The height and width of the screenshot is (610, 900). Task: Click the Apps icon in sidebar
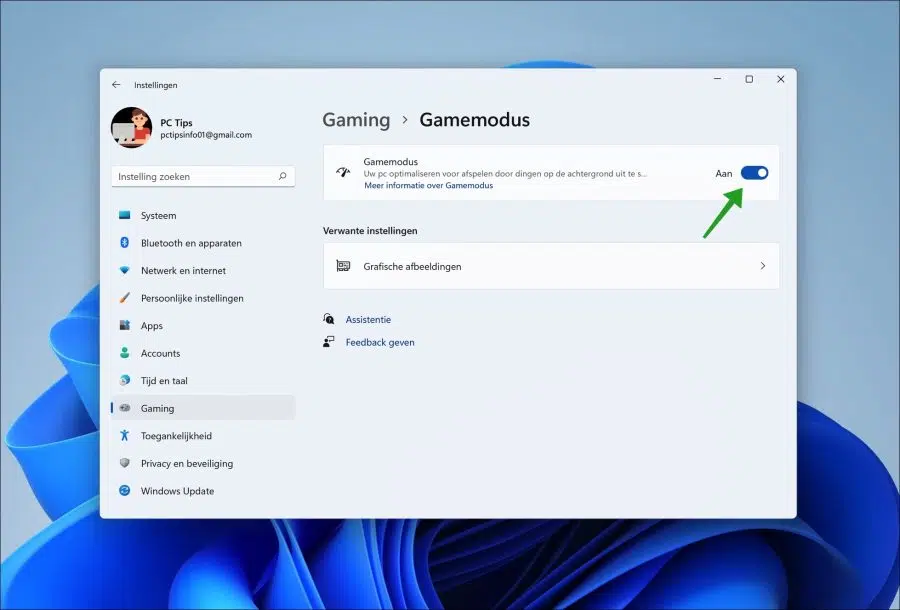point(125,325)
